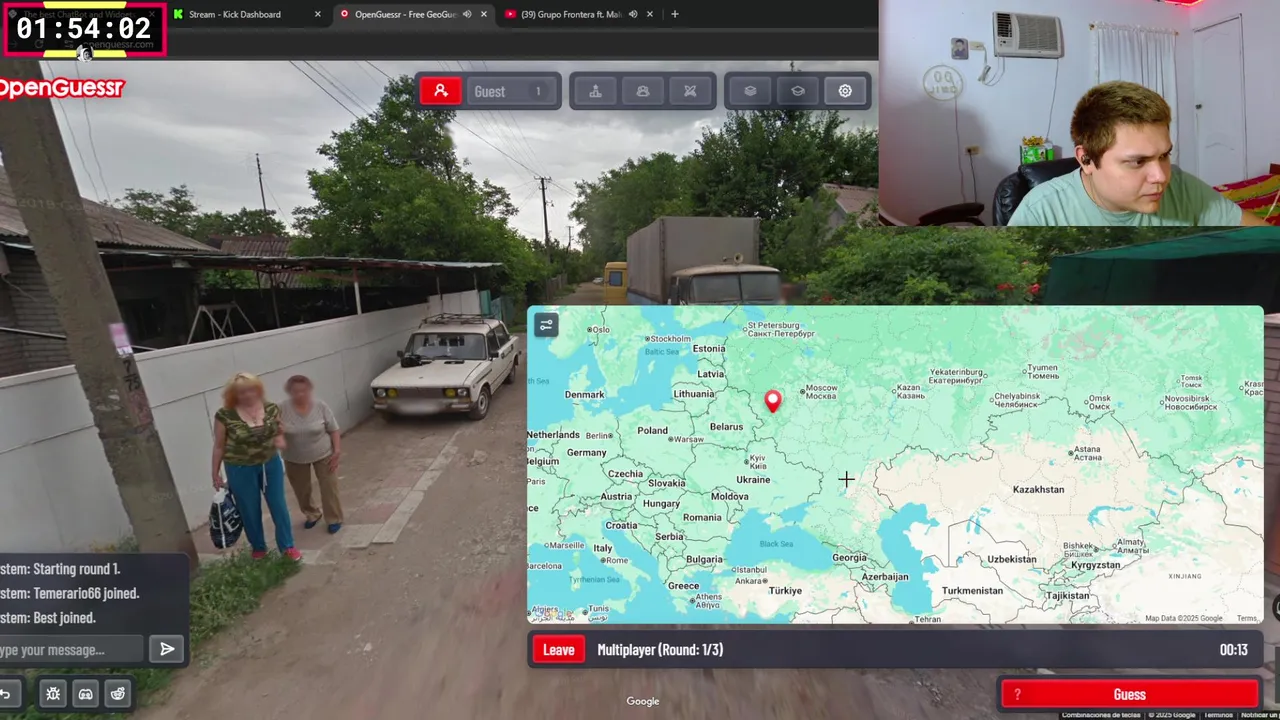Click Uzbekistan label on the map

pyautogui.click(x=1011, y=559)
